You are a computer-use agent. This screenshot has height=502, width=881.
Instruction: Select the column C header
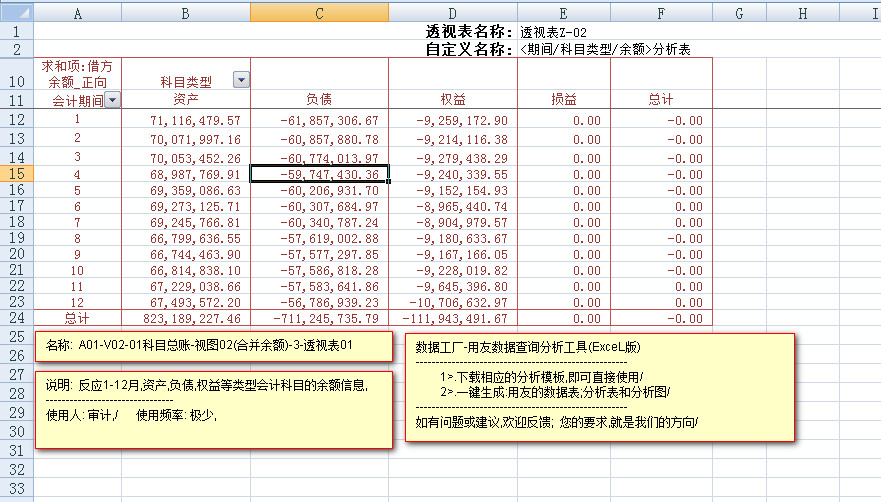click(319, 12)
